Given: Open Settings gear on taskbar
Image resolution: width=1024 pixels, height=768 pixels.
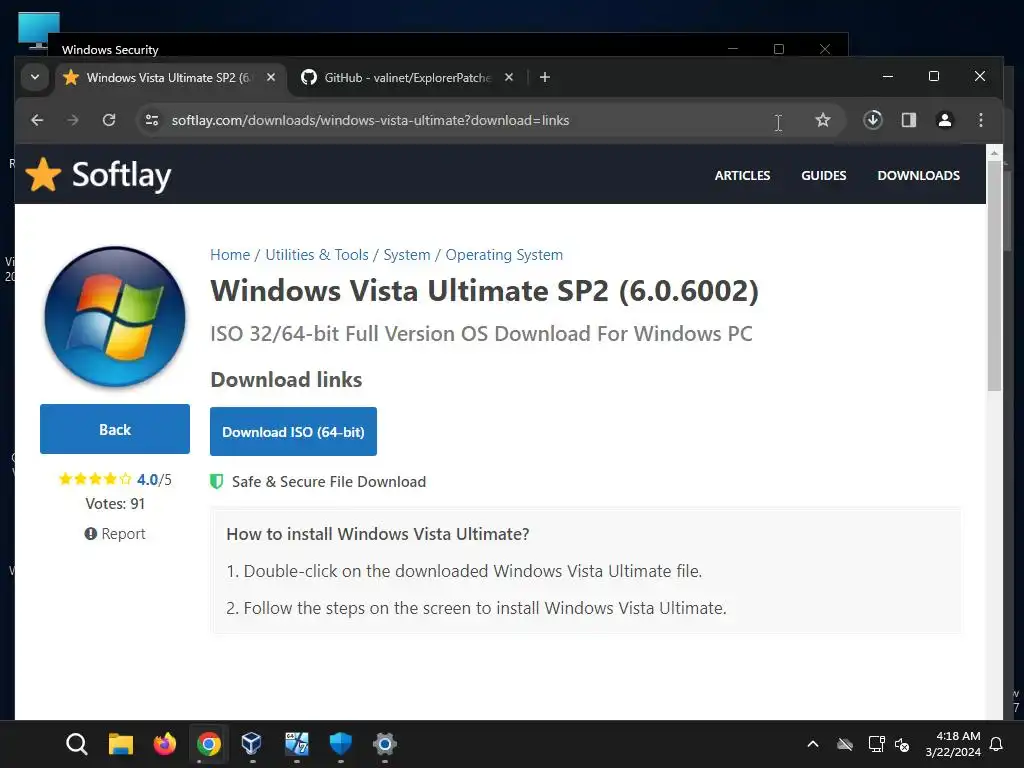Looking at the screenshot, I should pyautogui.click(x=385, y=744).
